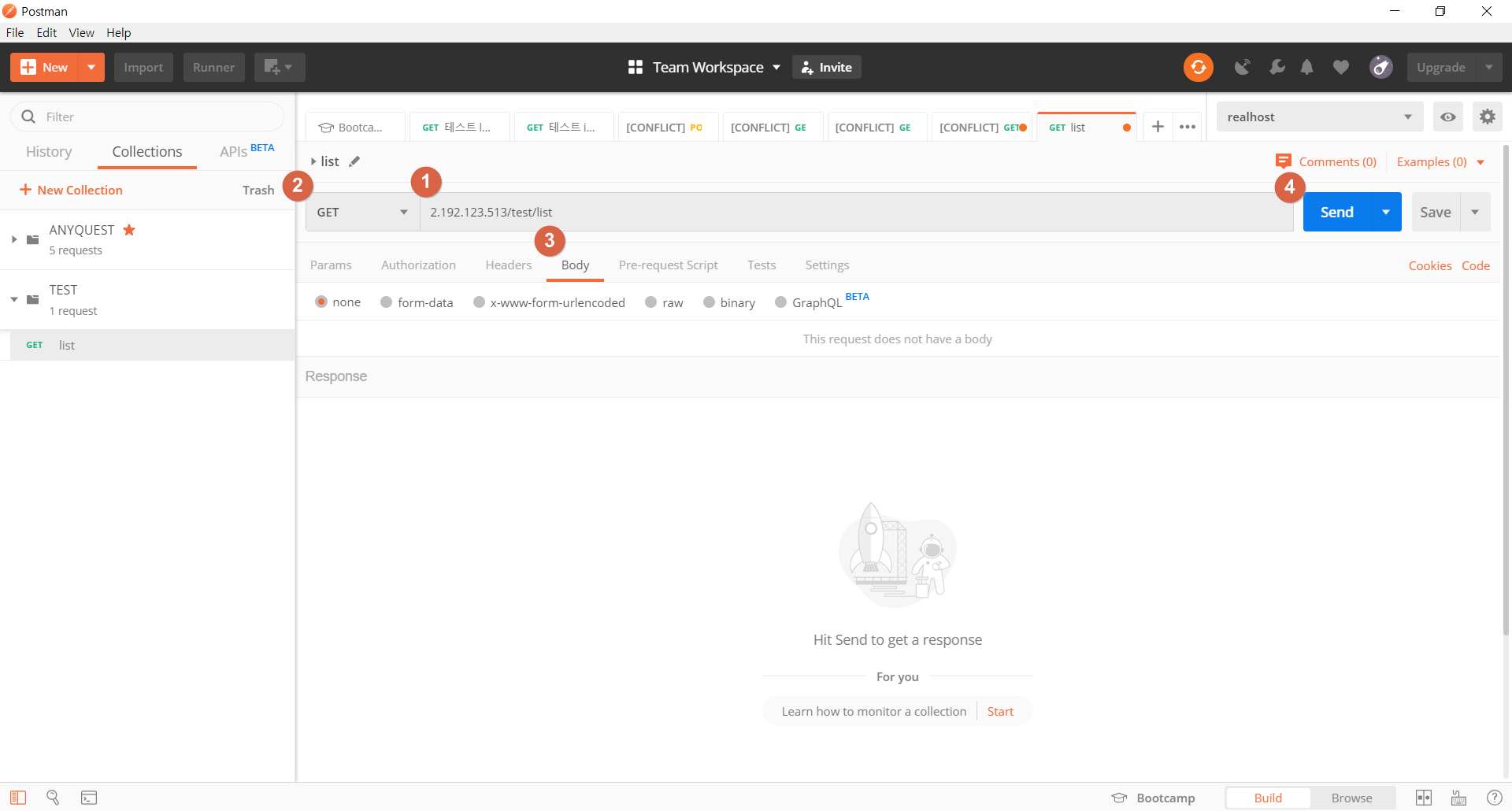This screenshot has height=811, width=1512.
Task: Switch to the History sidebar tab
Action: (x=49, y=151)
